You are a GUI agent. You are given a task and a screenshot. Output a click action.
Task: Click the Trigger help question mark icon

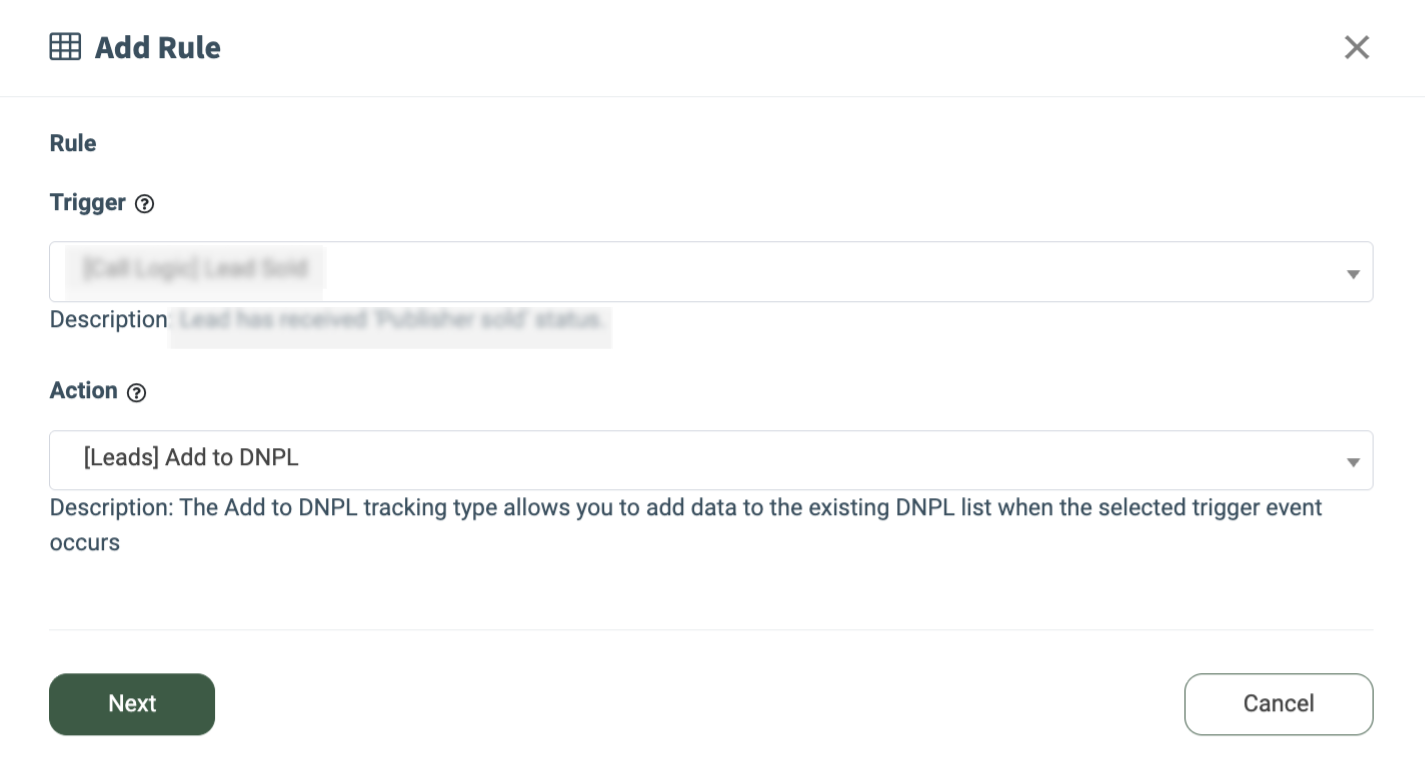pyautogui.click(x=145, y=204)
